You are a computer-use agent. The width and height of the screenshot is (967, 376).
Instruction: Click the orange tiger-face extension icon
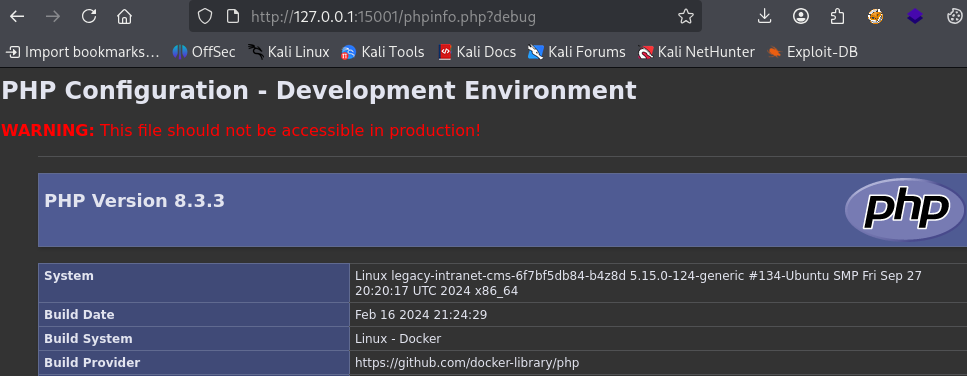pyautogui.click(x=875, y=17)
